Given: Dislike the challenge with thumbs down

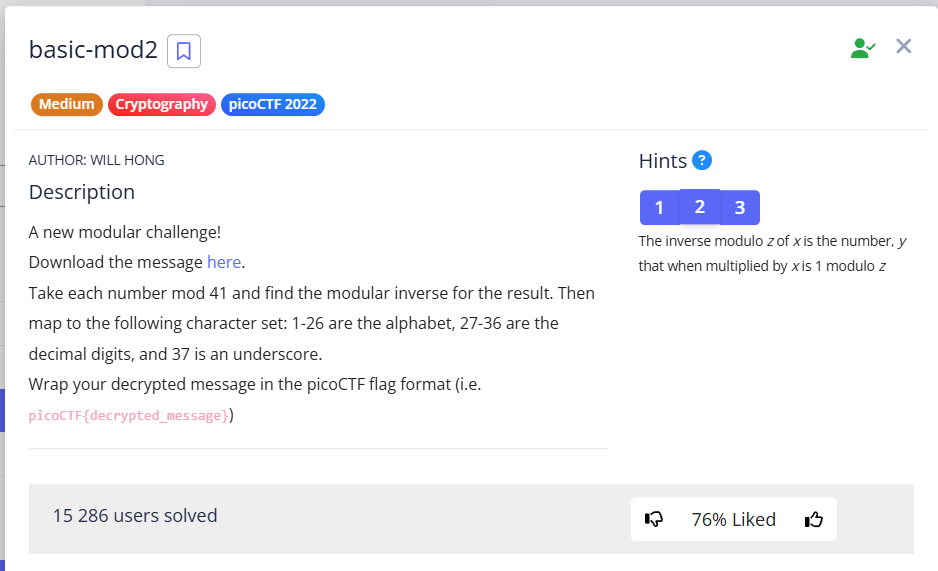Looking at the screenshot, I should [655, 519].
